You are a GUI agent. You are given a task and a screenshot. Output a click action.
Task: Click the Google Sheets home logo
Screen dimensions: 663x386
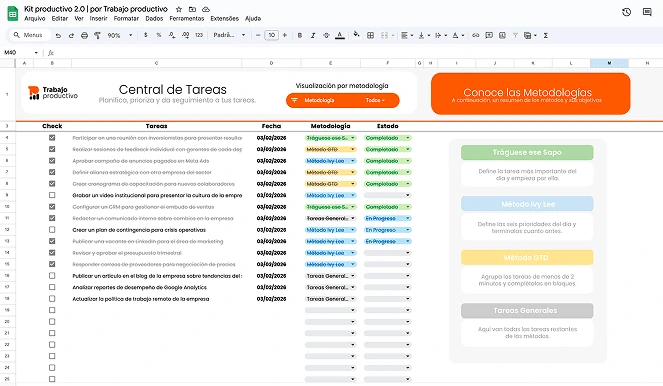13,14
